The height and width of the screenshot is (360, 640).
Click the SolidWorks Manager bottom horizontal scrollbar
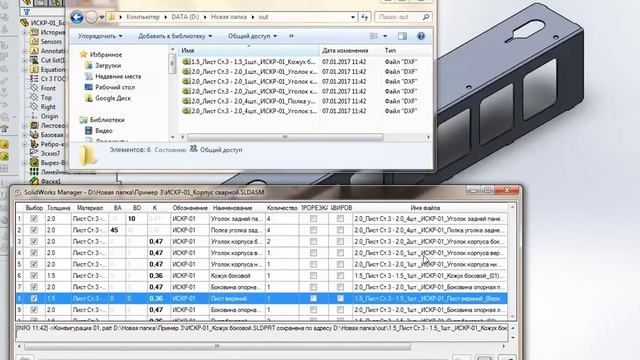tap(218, 346)
